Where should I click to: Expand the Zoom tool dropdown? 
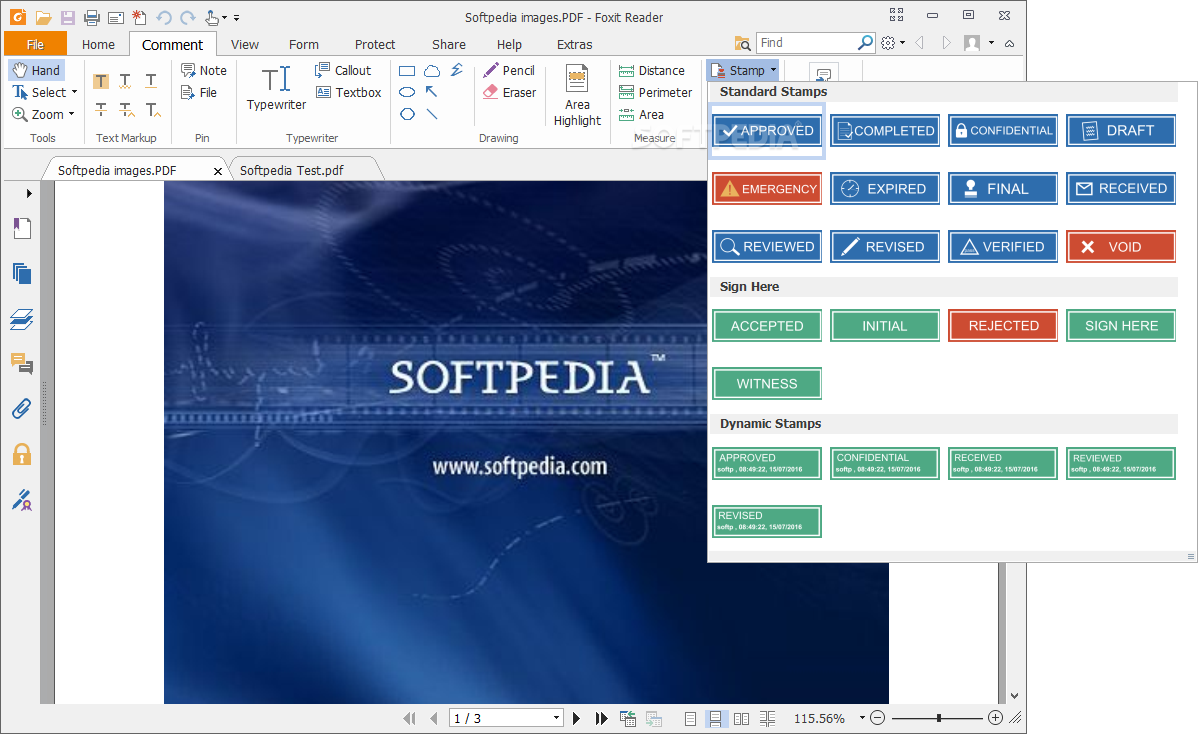71,115
